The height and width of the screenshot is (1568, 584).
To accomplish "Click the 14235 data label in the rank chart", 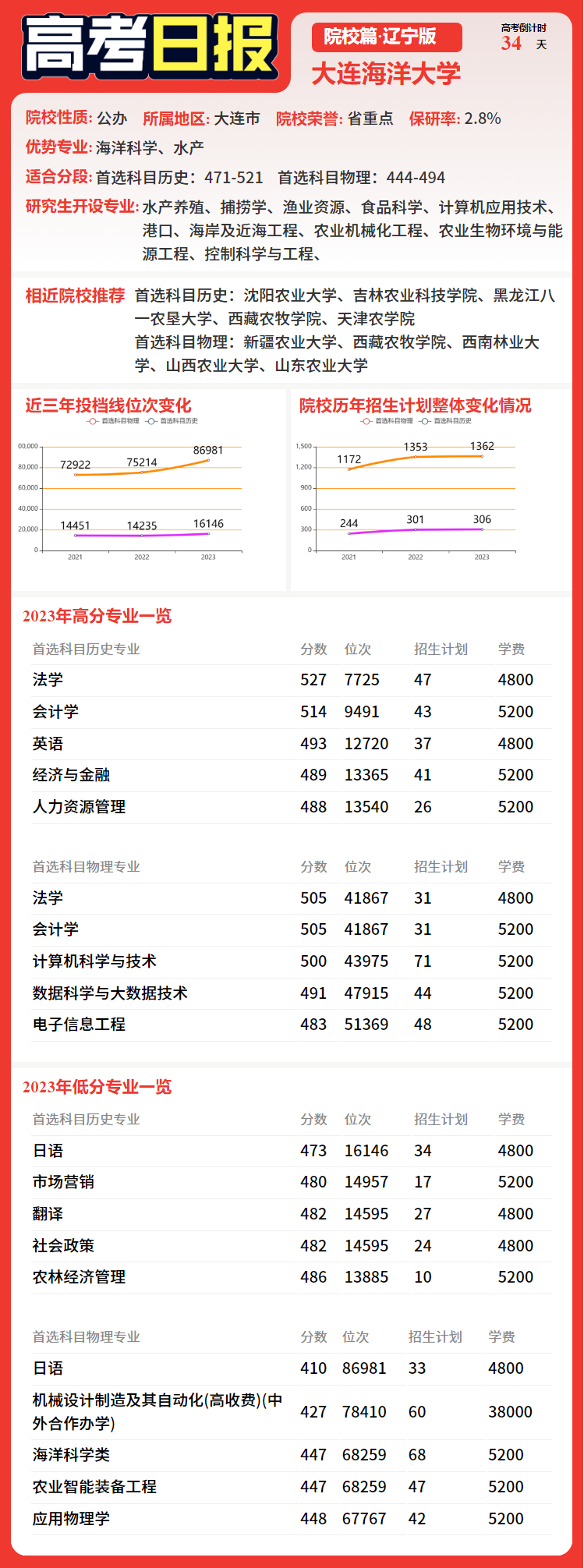I will (142, 526).
